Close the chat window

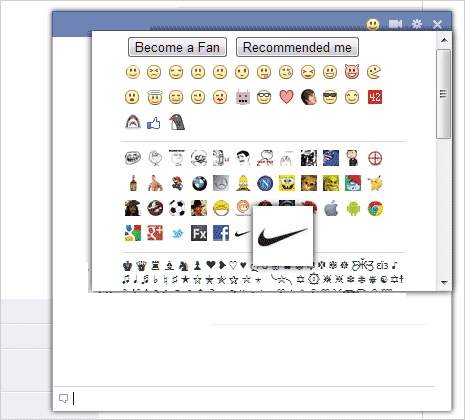(x=437, y=24)
